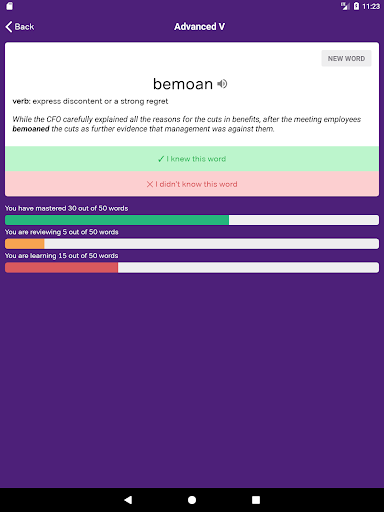Go Back to previous screen
The height and width of the screenshot is (512, 384).
pyautogui.click(x=20, y=27)
